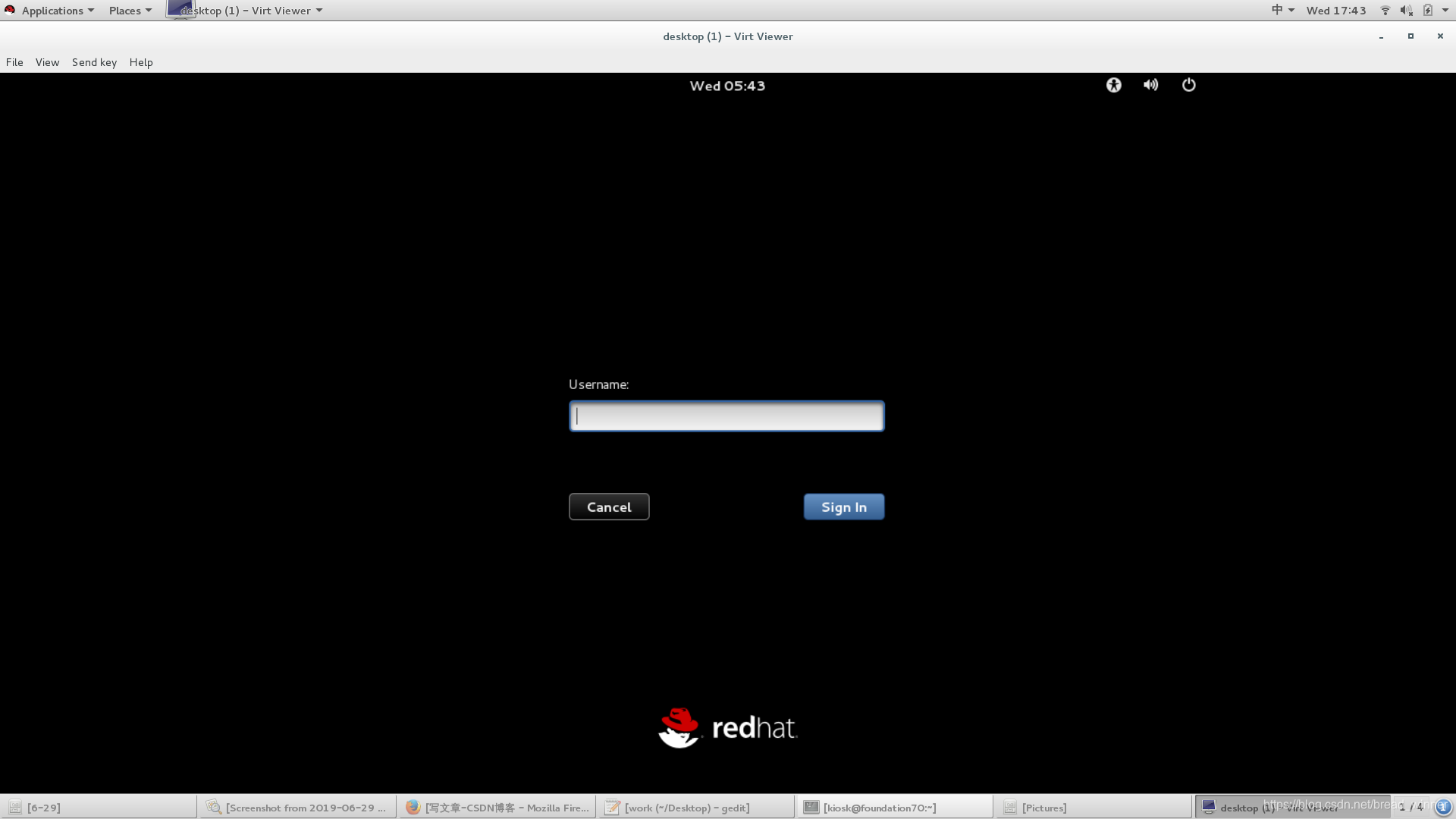The width and height of the screenshot is (1456, 819).
Task: Open the Send key menu
Action: [94, 62]
